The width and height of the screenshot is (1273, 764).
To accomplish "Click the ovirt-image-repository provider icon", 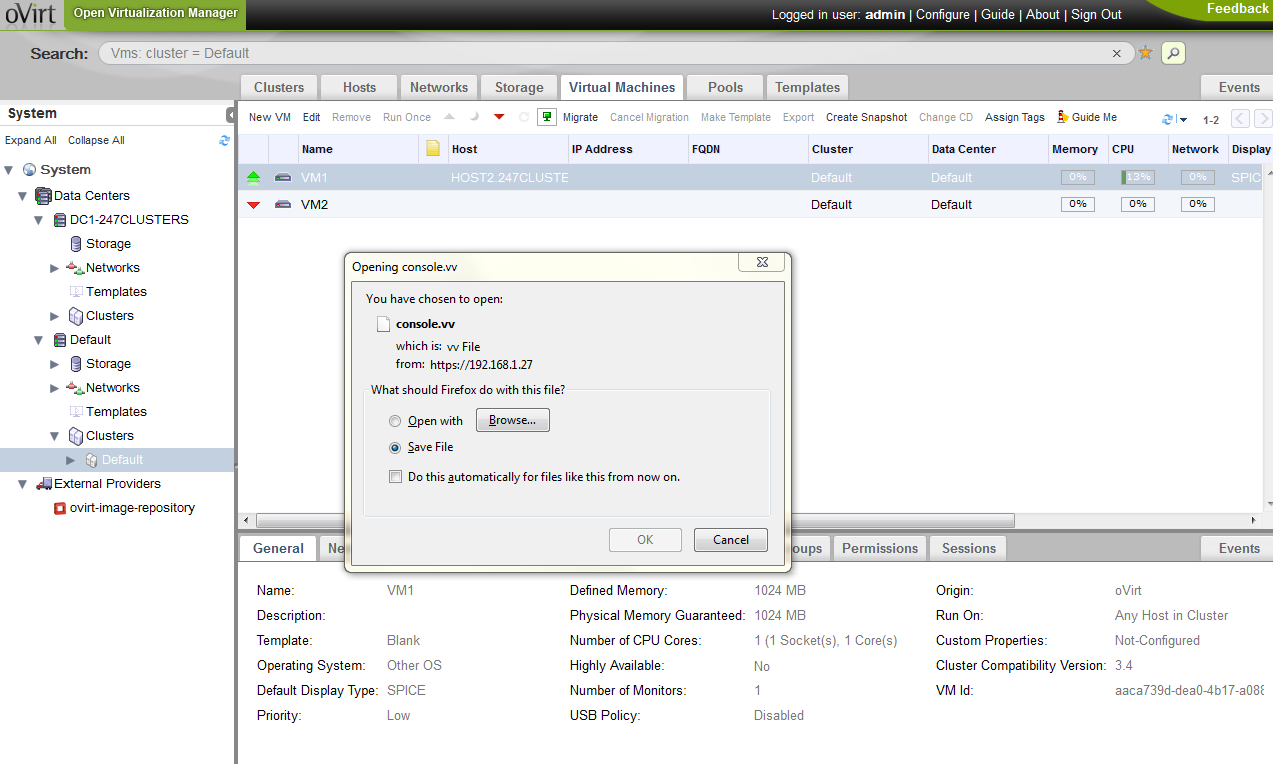I will click(x=60, y=508).
